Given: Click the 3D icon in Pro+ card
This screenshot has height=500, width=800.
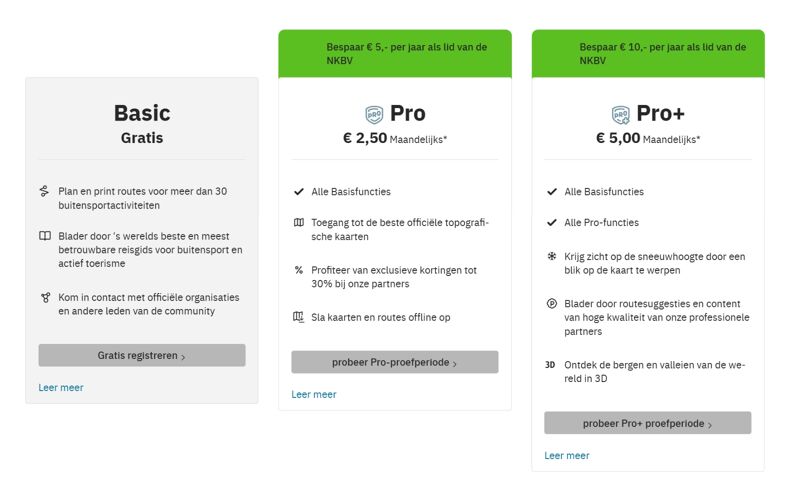Looking at the screenshot, I should point(551,365).
